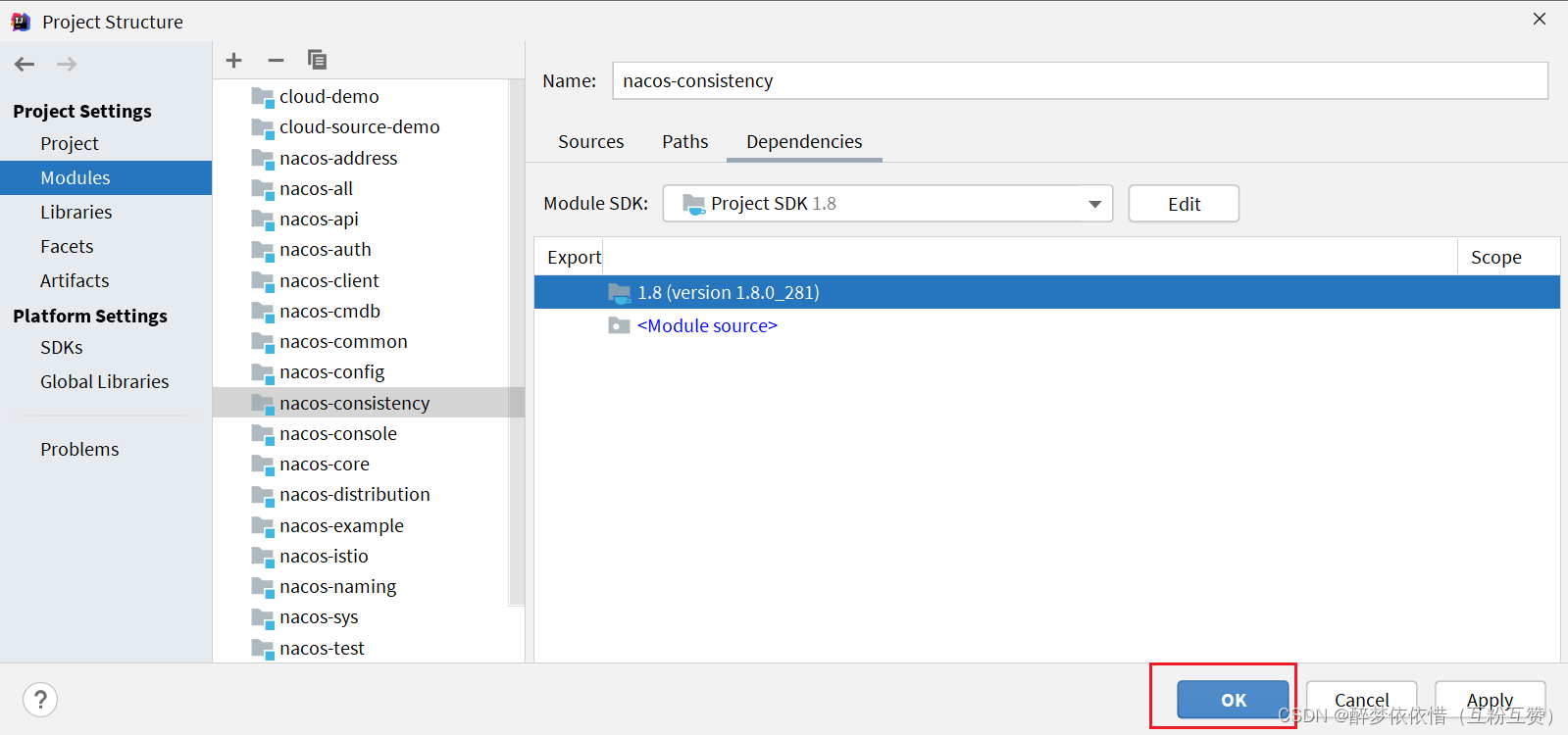Click the module list vertical scrollbar
The width and height of the screenshot is (1568, 735).
517,343
